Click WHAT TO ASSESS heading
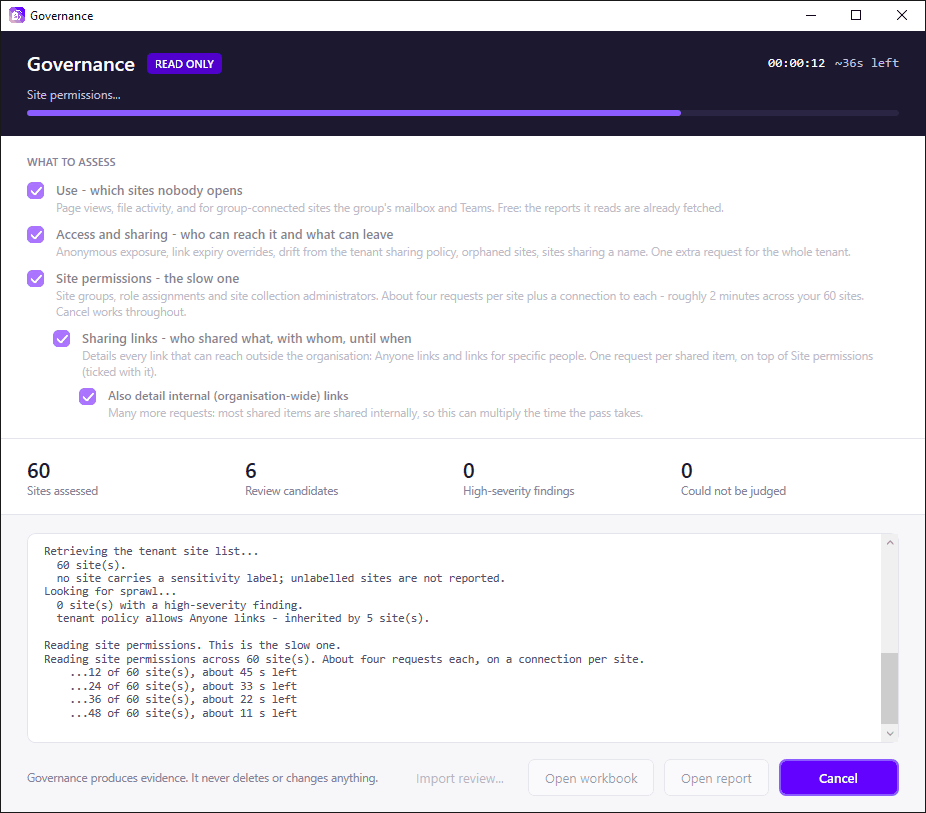 coord(71,162)
